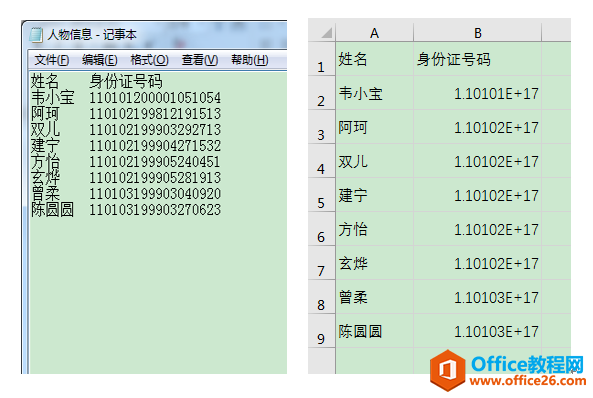Viewport: 593px width, 398px height.
Task: Open the 格式(O) menu in Notepad
Action: pyautogui.click(x=149, y=60)
